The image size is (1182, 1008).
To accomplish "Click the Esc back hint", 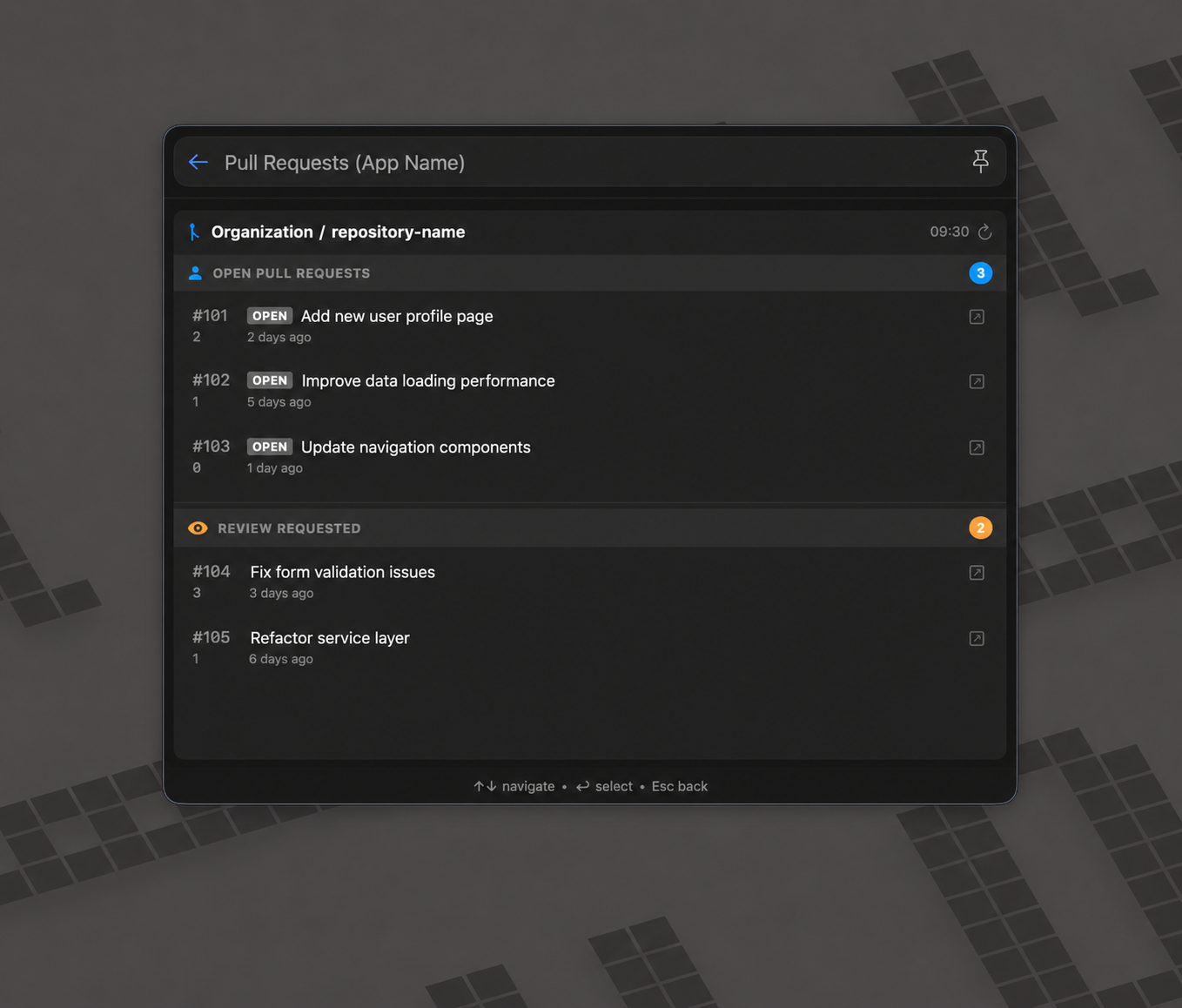I will click(680, 786).
